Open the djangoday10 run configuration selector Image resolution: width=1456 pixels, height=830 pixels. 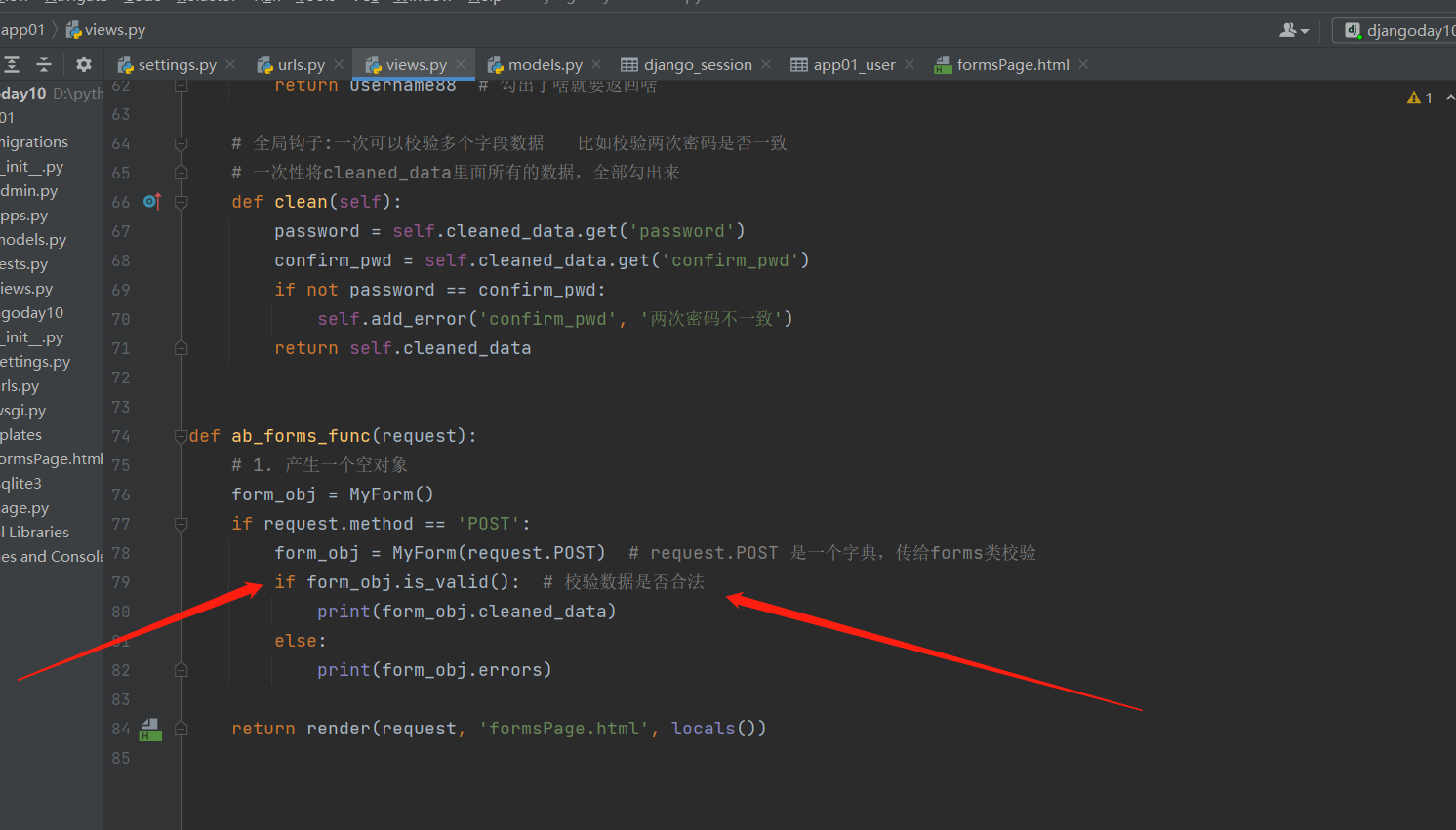(x=1397, y=30)
